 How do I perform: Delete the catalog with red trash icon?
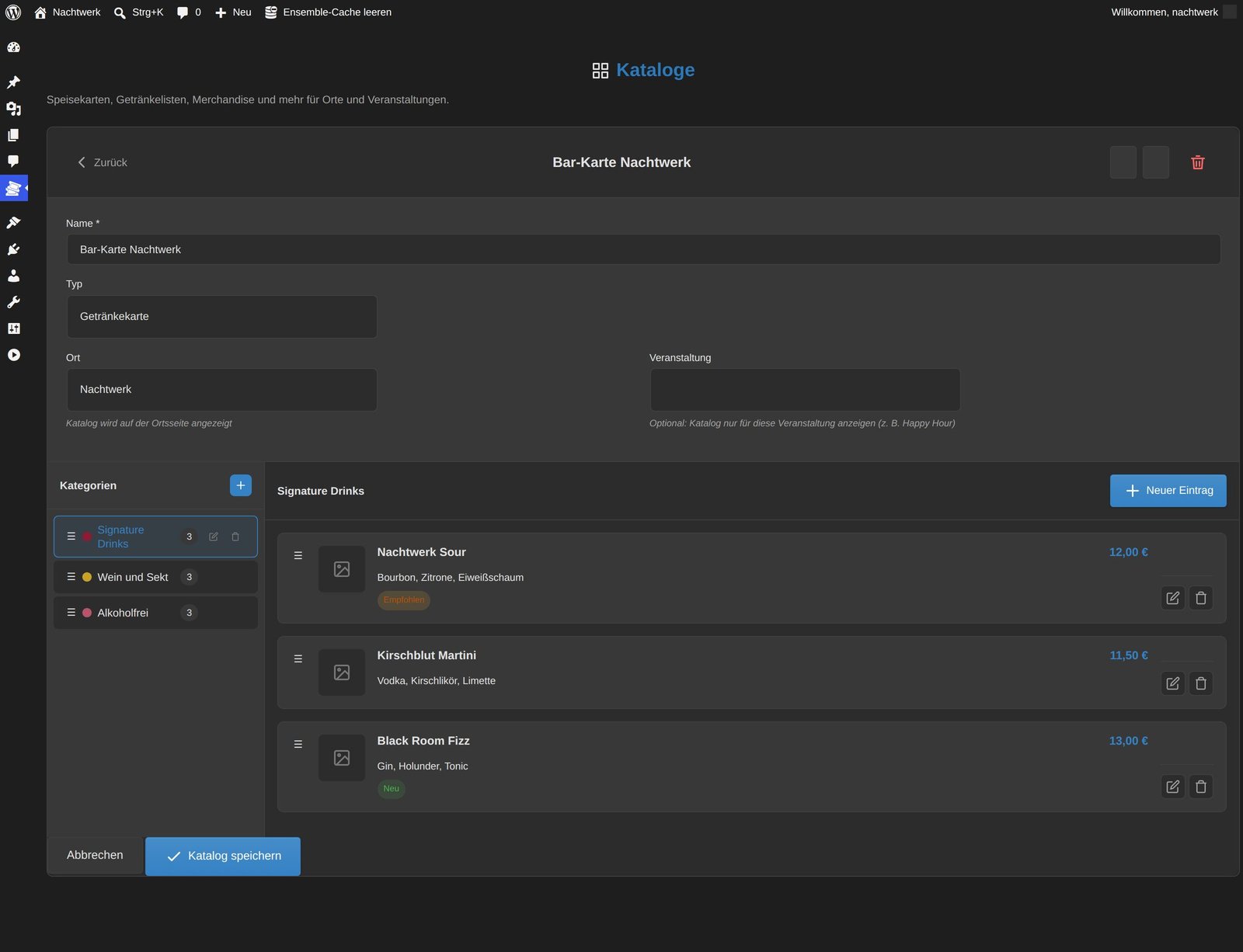coord(1197,162)
